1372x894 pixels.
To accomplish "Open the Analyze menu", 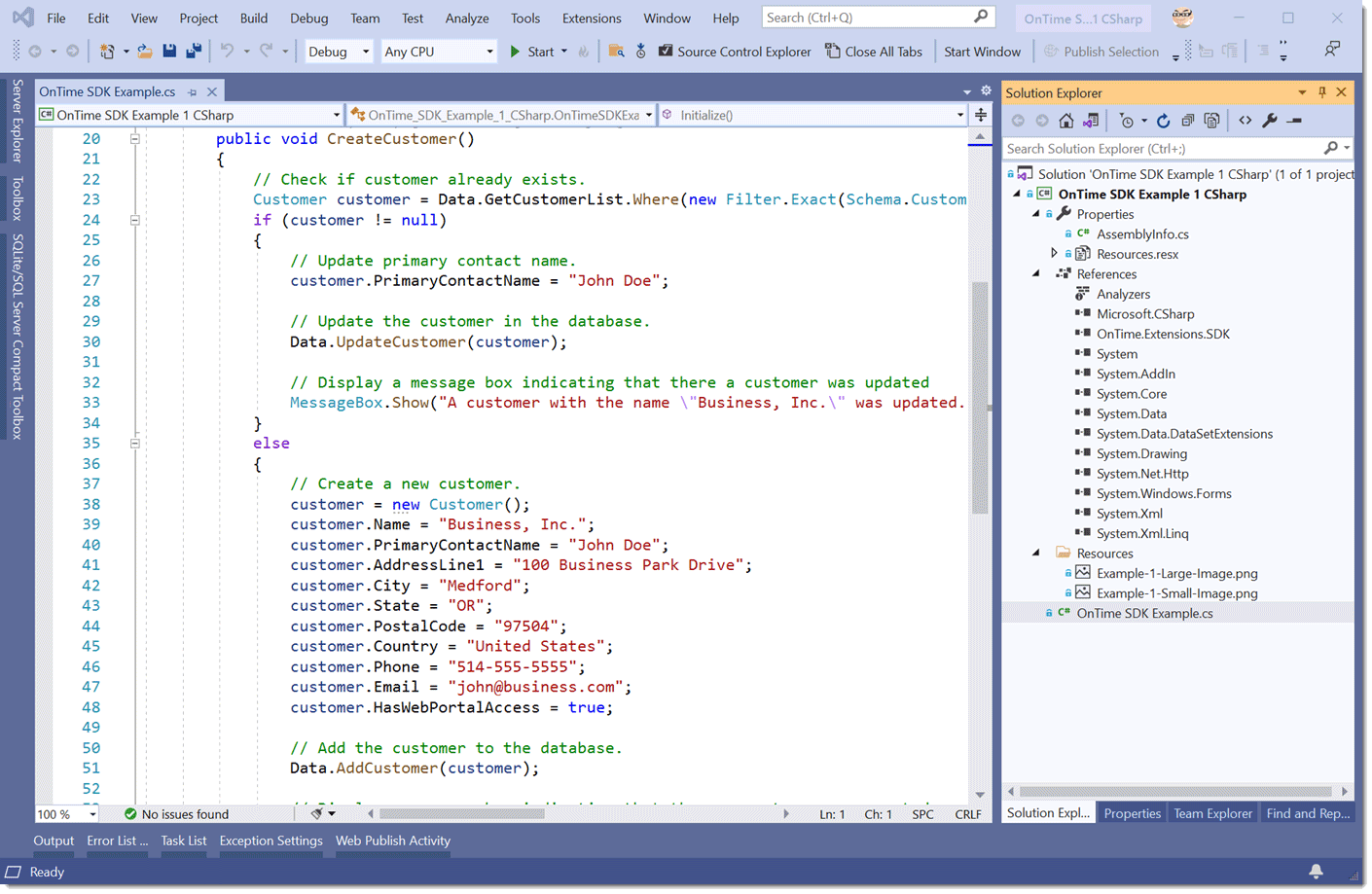I will pyautogui.click(x=467, y=18).
